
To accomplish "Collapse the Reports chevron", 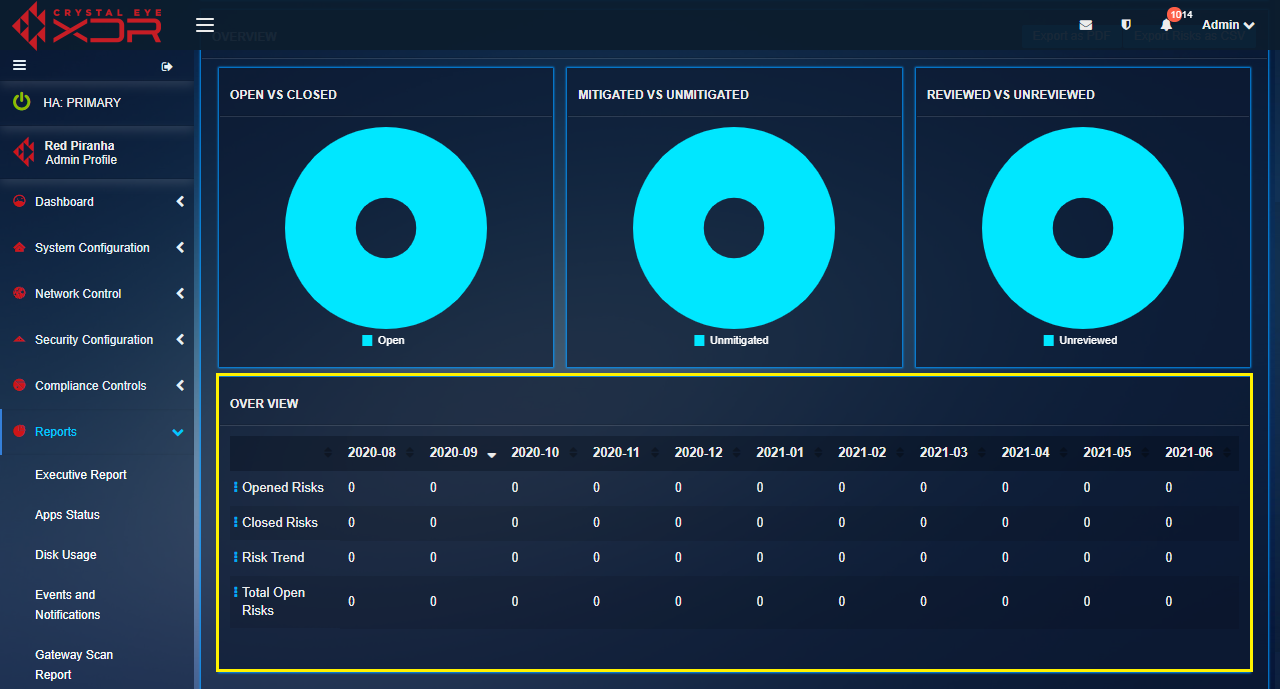I will pos(178,432).
